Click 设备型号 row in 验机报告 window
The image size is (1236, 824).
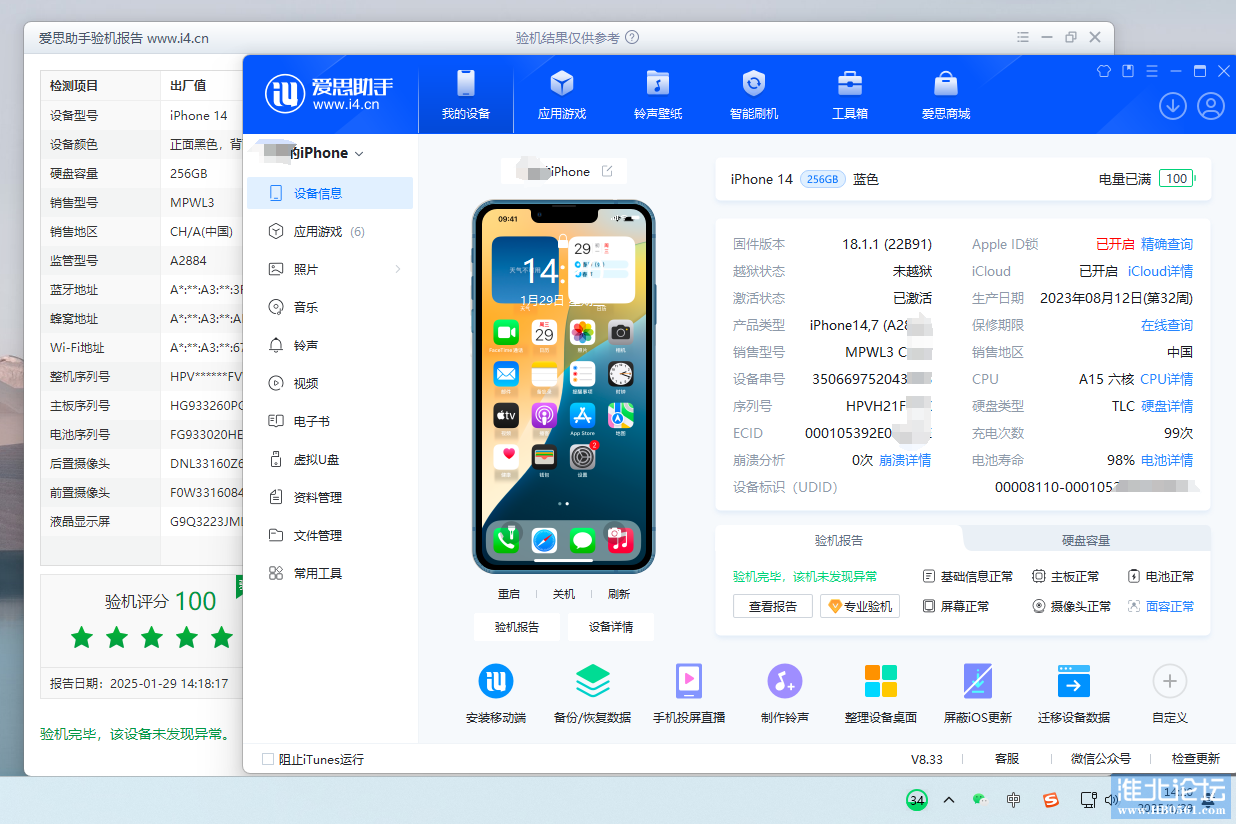(x=142, y=115)
